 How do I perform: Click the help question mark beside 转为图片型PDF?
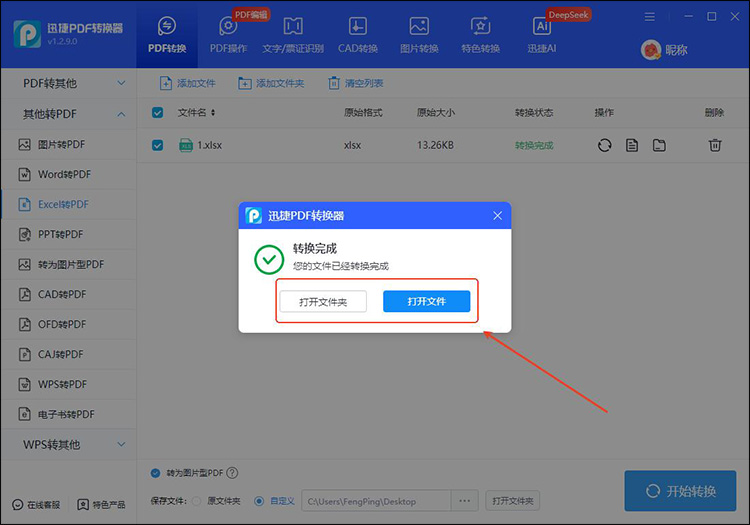[232, 473]
